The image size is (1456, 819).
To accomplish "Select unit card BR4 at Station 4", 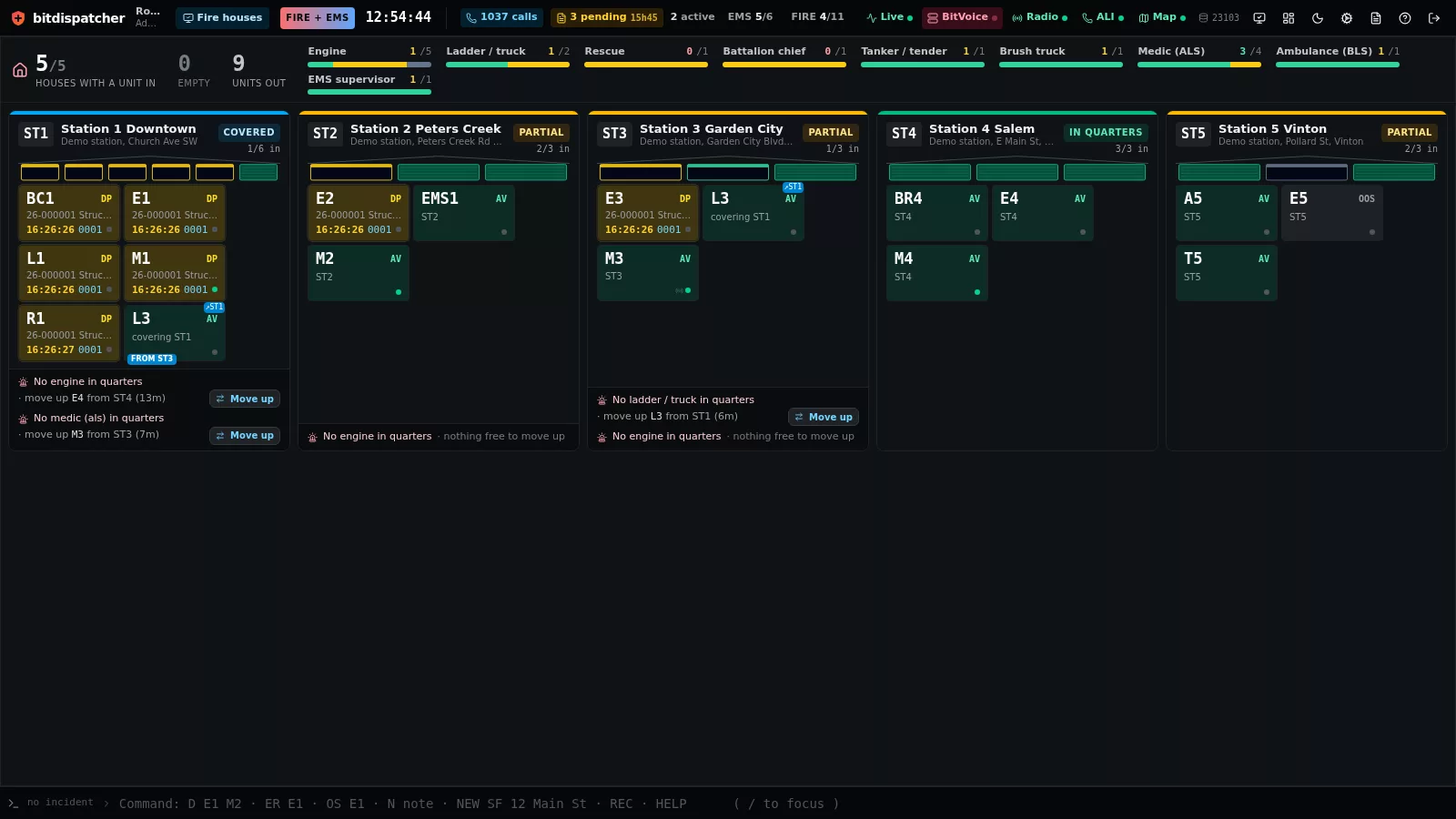I will click(x=937, y=213).
